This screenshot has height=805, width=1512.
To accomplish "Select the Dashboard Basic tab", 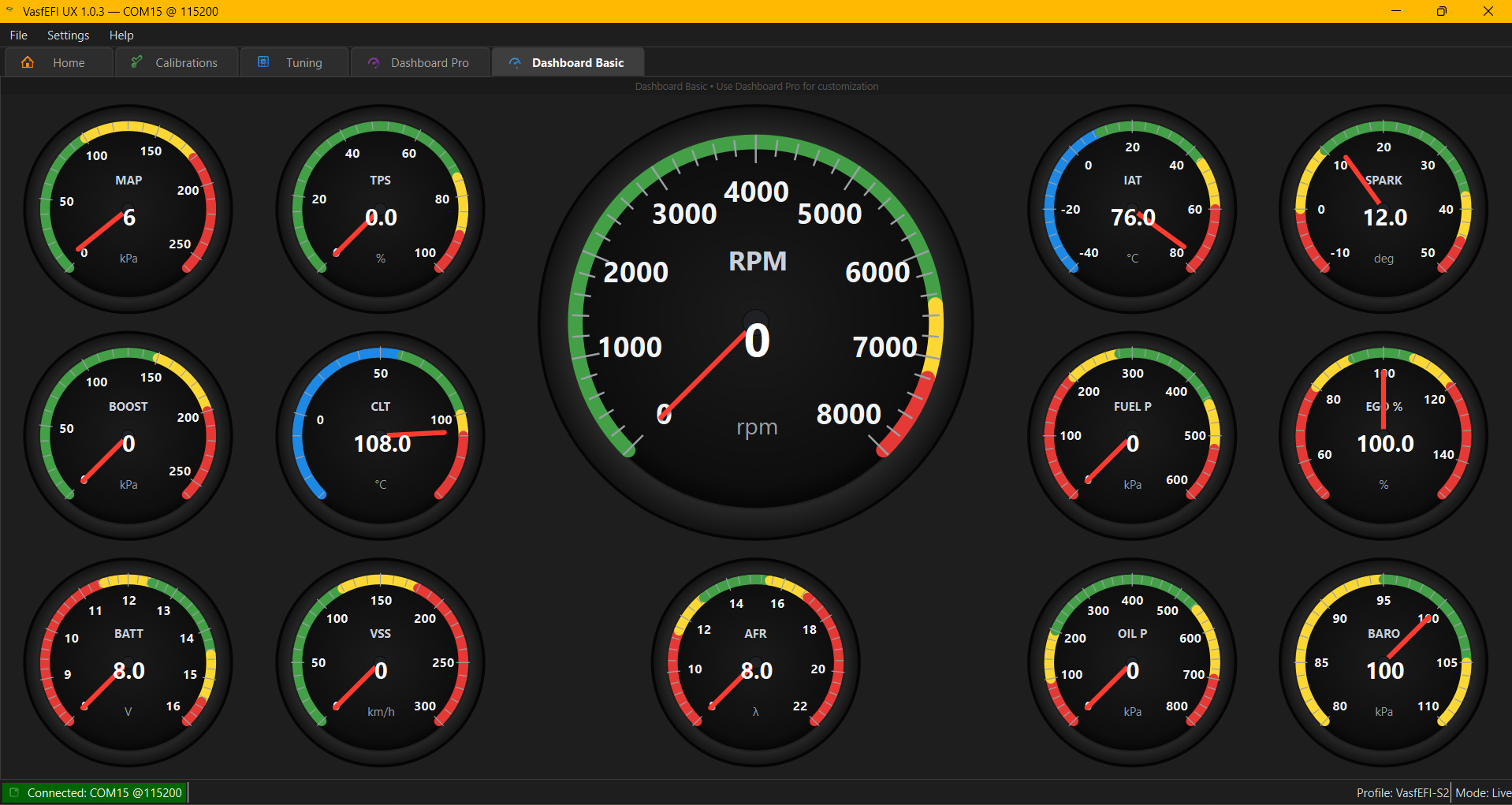I will 568,62.
